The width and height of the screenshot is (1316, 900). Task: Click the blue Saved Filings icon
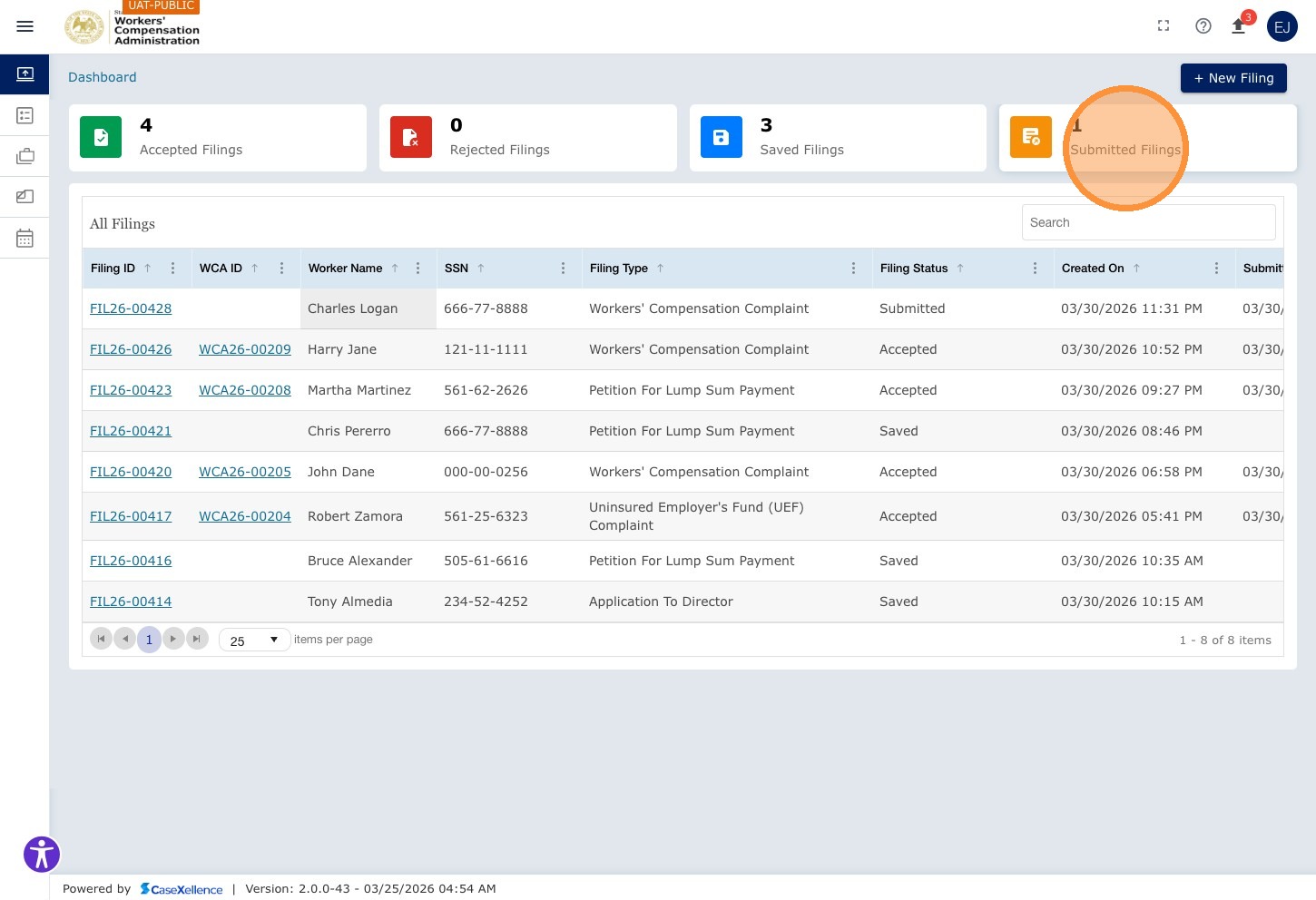(x=722, y=137)
